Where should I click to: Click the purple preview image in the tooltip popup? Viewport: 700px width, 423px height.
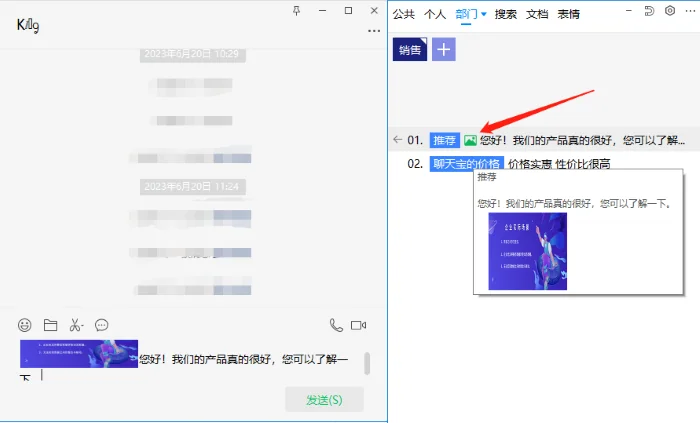point(528,251)
